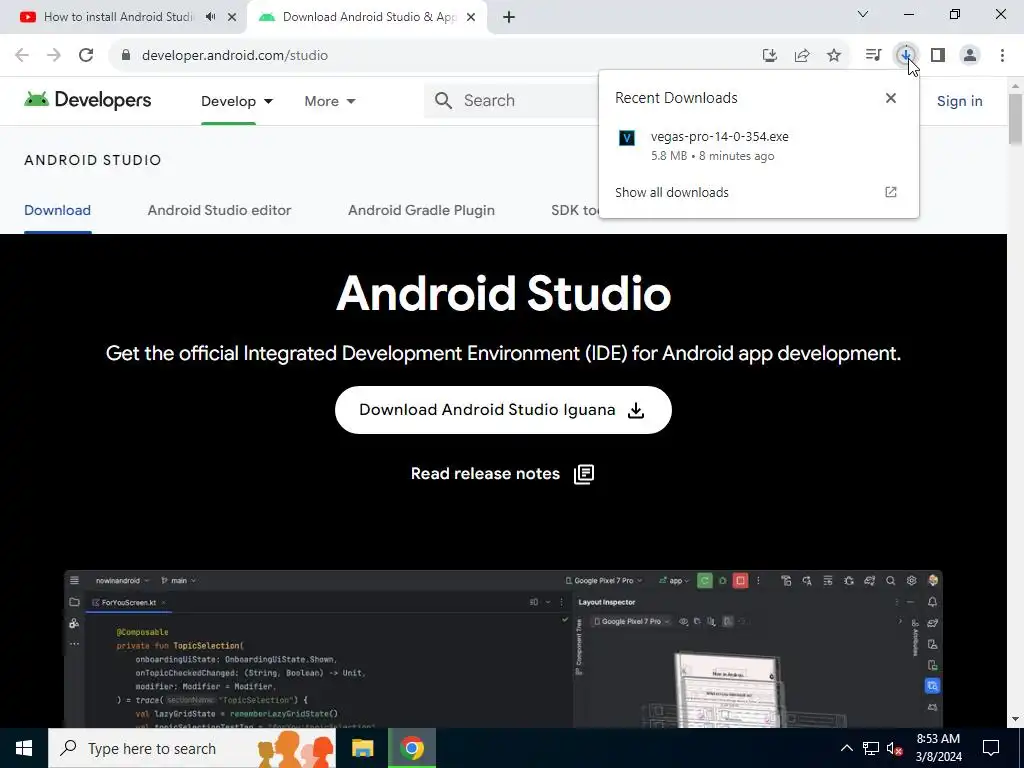Bookmark this page with star icon

click(x=834, y=55)
